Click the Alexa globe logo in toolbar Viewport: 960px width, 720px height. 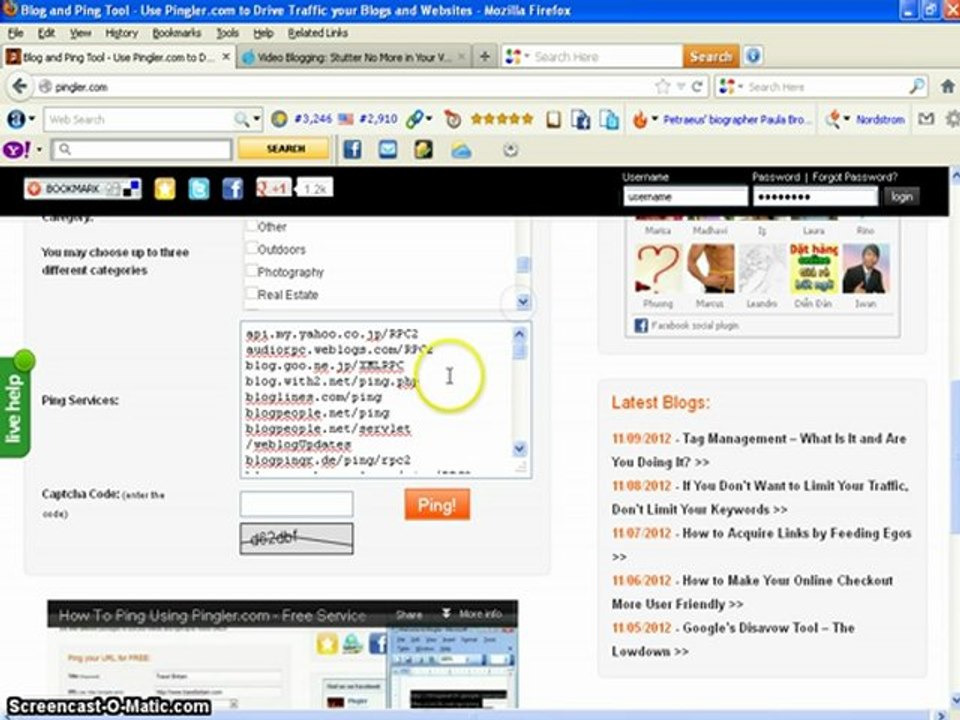coord(16,119)
